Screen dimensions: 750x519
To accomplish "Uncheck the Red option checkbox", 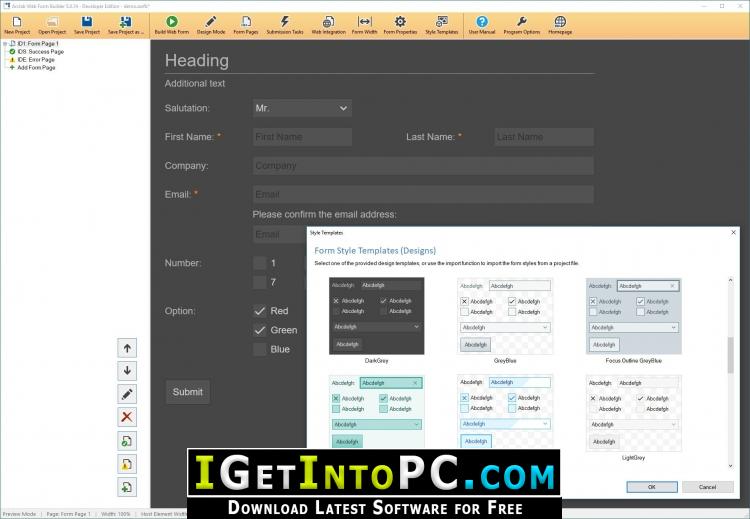I will (260, 311).
